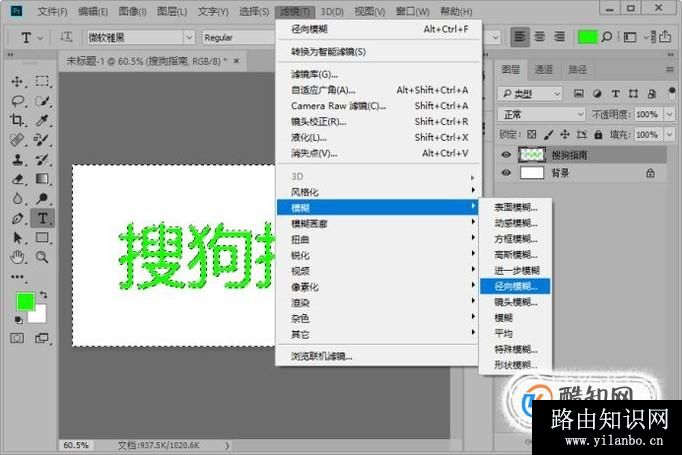Swap foreground and background colors
The height and width of the screenshot is (455, 682).
[x=43, y=294]
